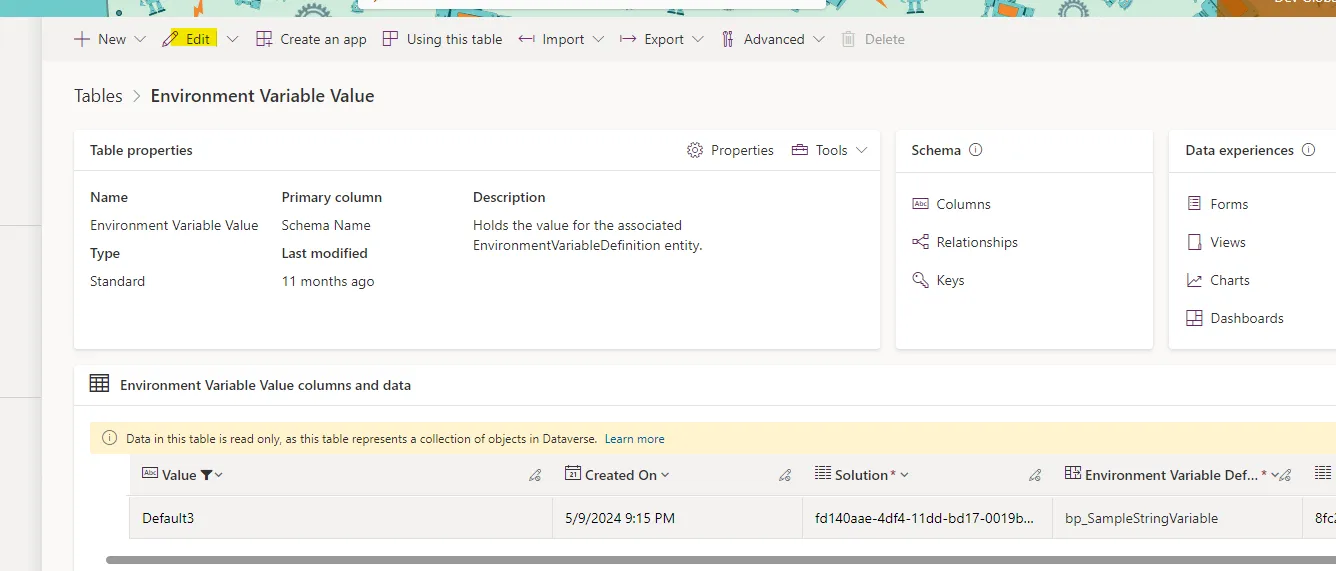Open the Properties gear icon

[695, 150]
